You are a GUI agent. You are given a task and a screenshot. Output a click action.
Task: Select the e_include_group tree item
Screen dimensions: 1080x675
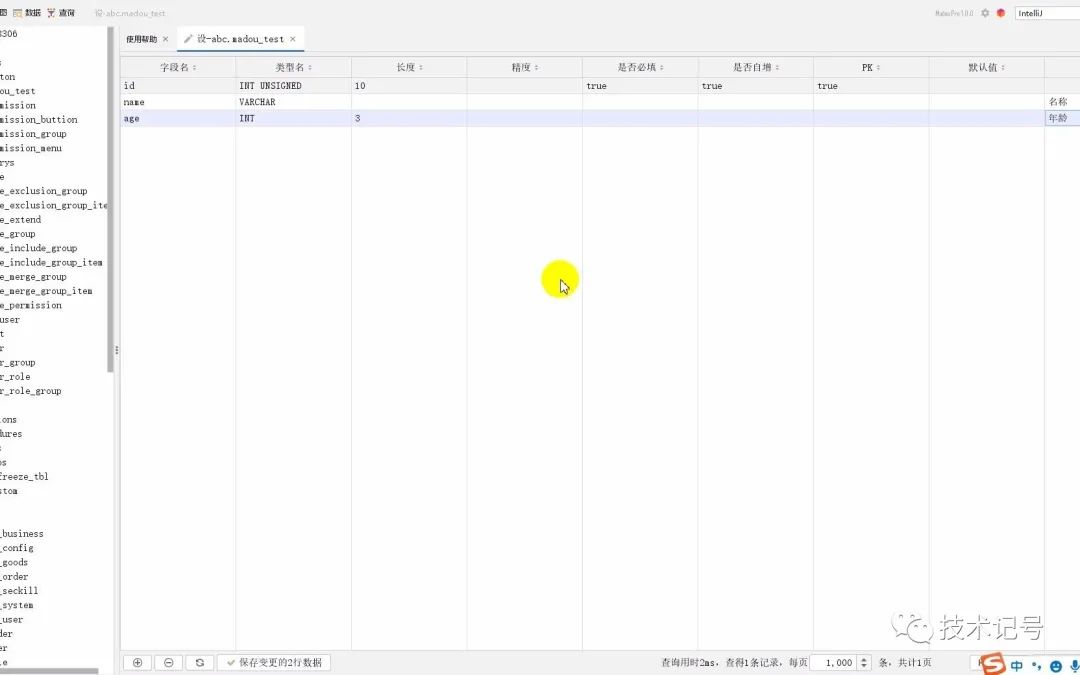pyautogui.click(x=39, y=249)
